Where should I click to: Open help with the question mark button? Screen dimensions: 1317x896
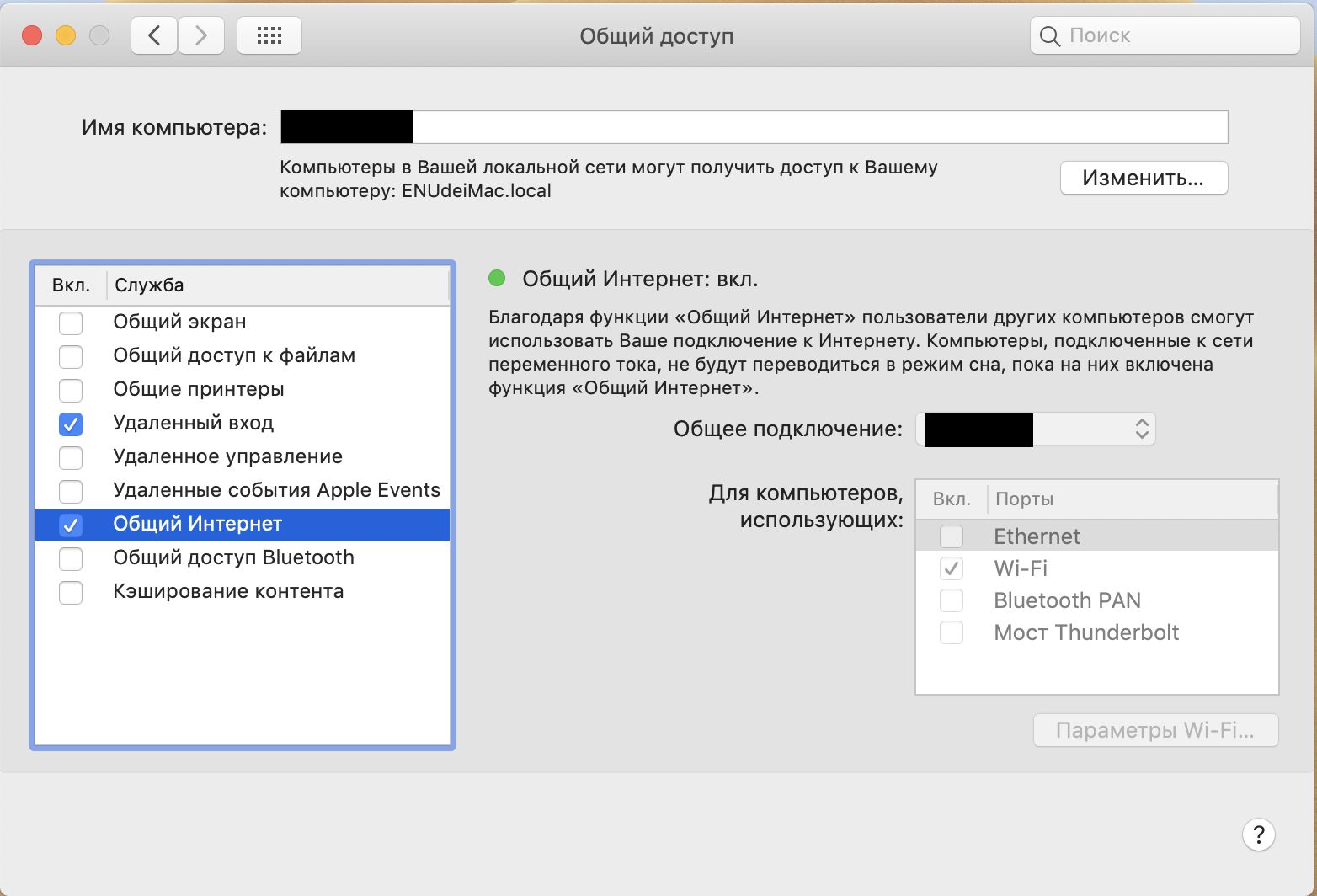tap(1258, 835)
